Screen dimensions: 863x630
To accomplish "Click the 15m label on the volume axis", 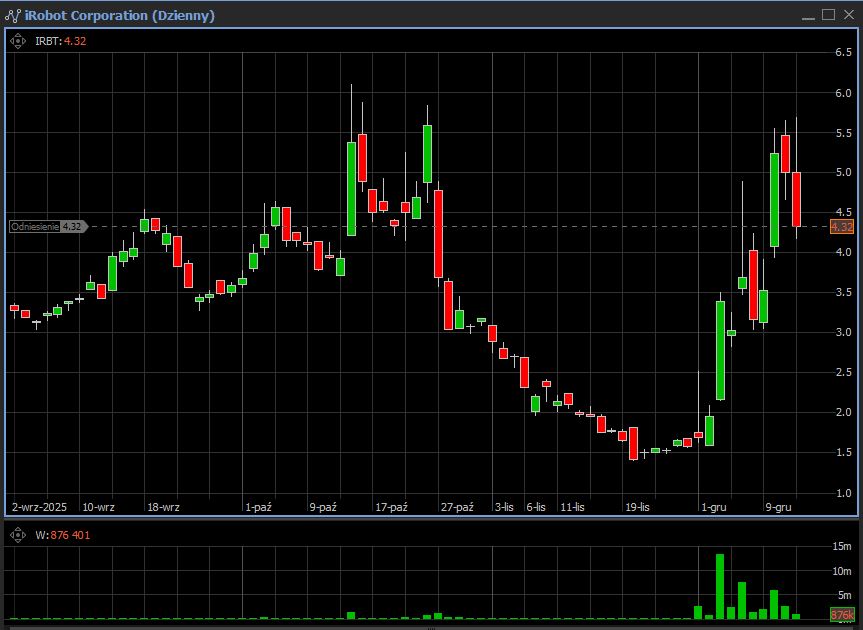I will tap(841, 546).
